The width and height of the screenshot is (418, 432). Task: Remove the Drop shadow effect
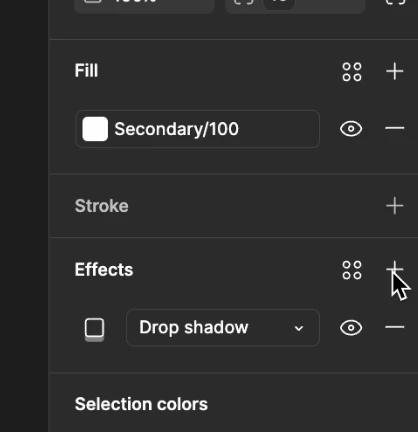395,327
